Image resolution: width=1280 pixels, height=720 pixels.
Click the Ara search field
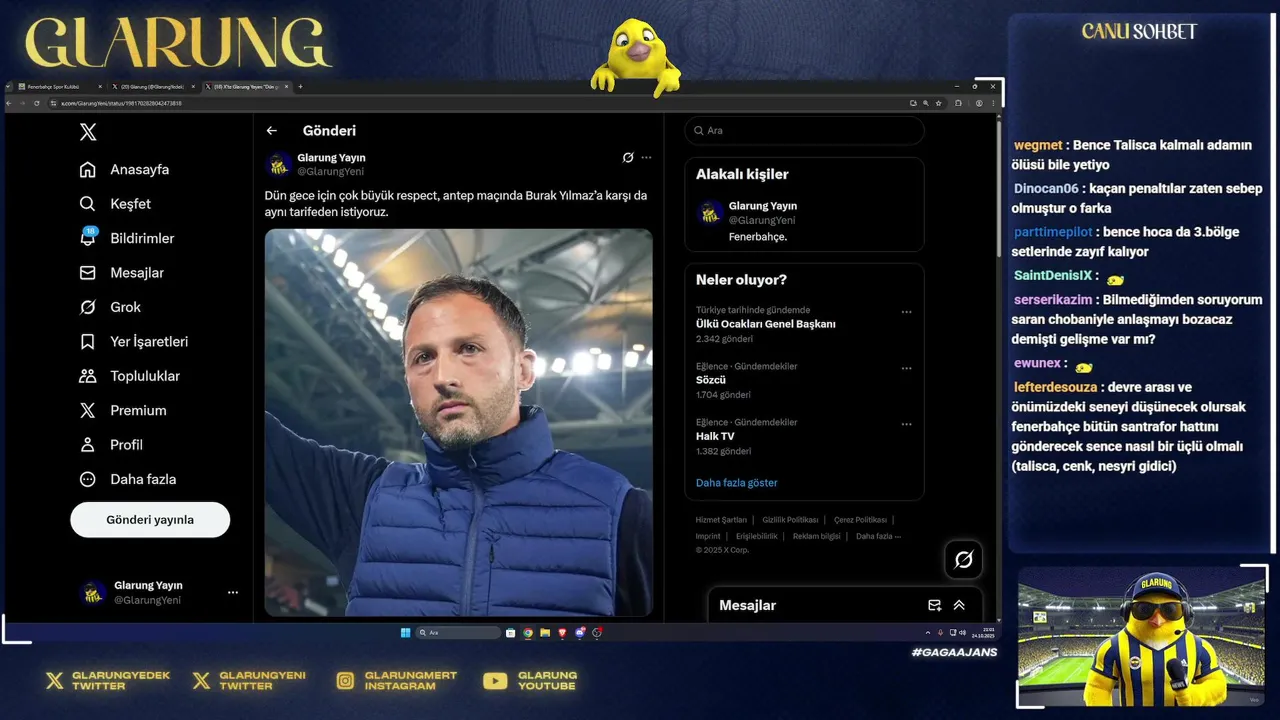click(804, 131)
